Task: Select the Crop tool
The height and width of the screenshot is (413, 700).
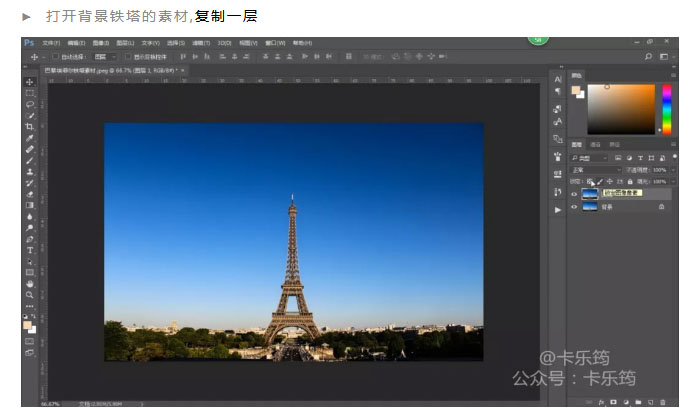Action: (x=30, y=127)
